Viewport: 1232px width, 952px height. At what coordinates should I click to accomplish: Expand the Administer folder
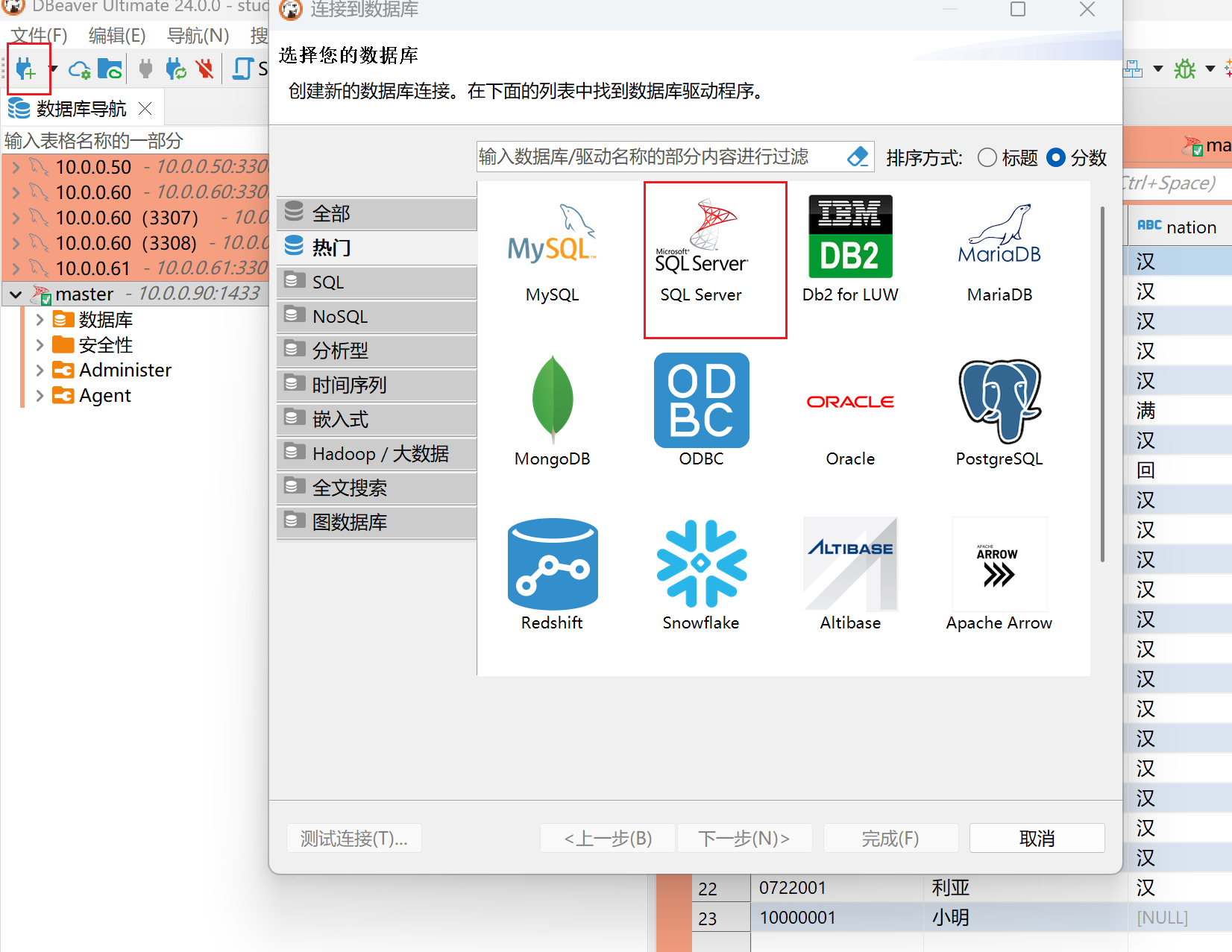point(40,370)
